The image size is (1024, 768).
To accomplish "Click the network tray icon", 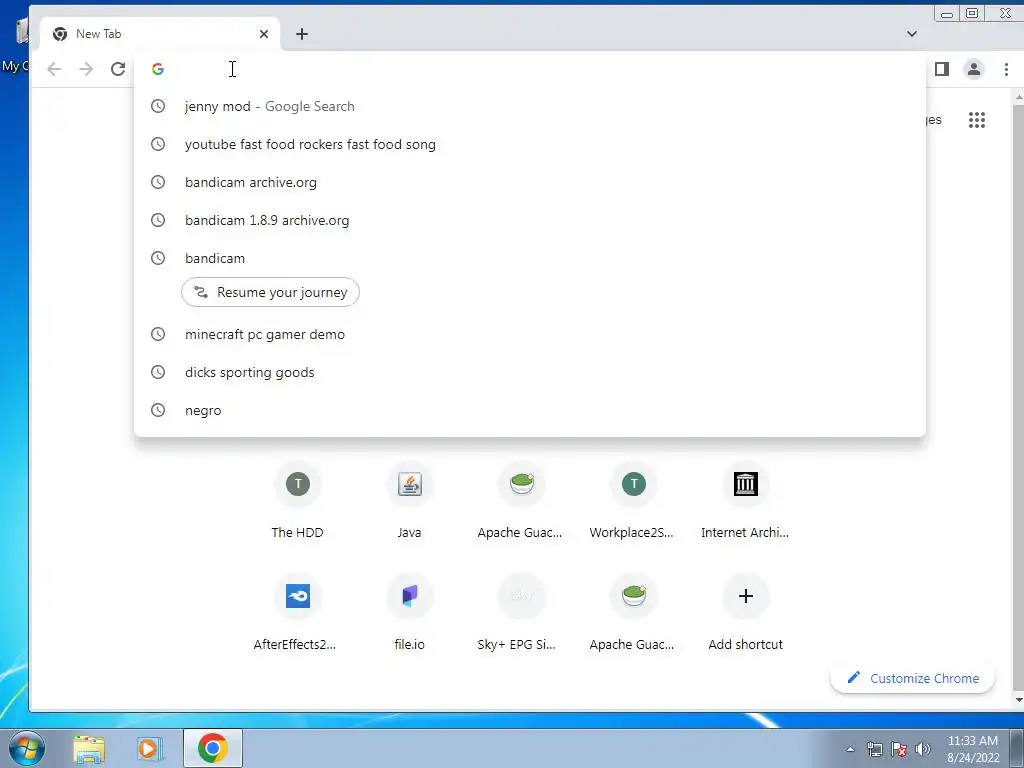I will pyautogui.click(x=874, y=749).
